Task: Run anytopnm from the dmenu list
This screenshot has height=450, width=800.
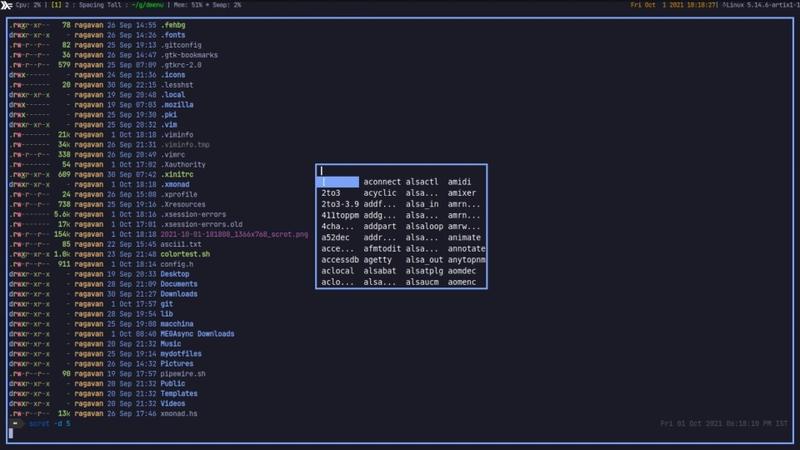Action: pyautogui.click(x=466, y=260)
